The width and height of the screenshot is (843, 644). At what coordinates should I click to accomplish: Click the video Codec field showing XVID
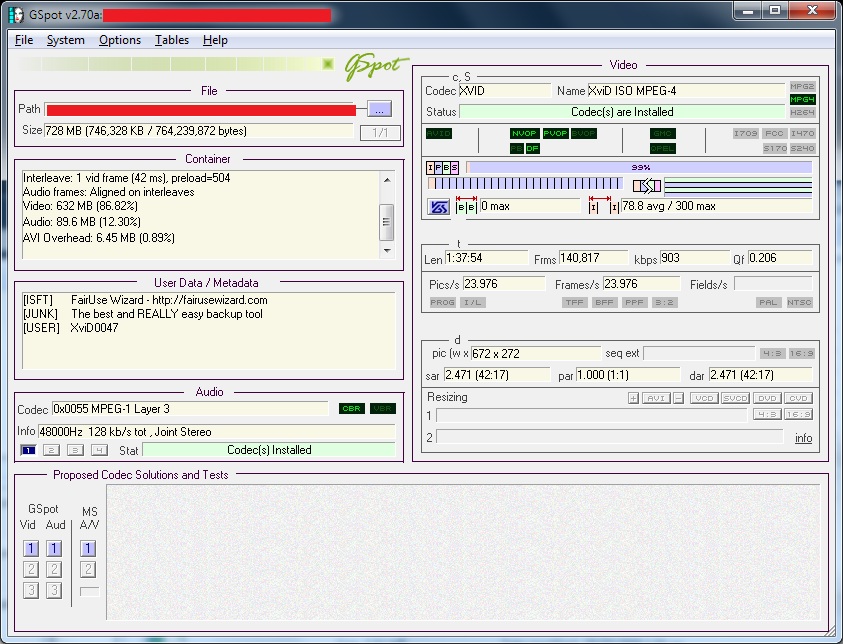point(504,91)
